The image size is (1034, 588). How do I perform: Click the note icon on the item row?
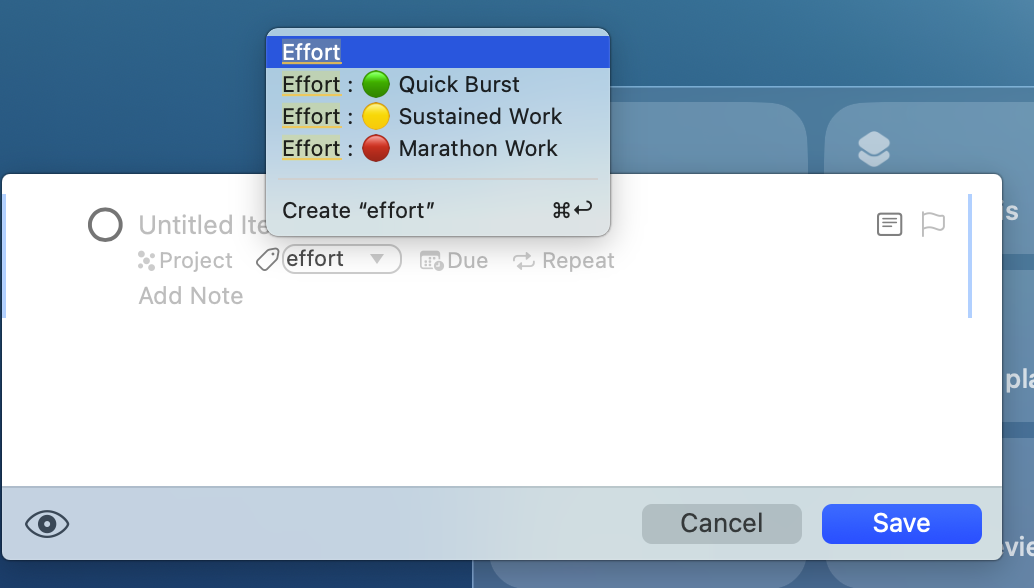(x=889, y=224)
